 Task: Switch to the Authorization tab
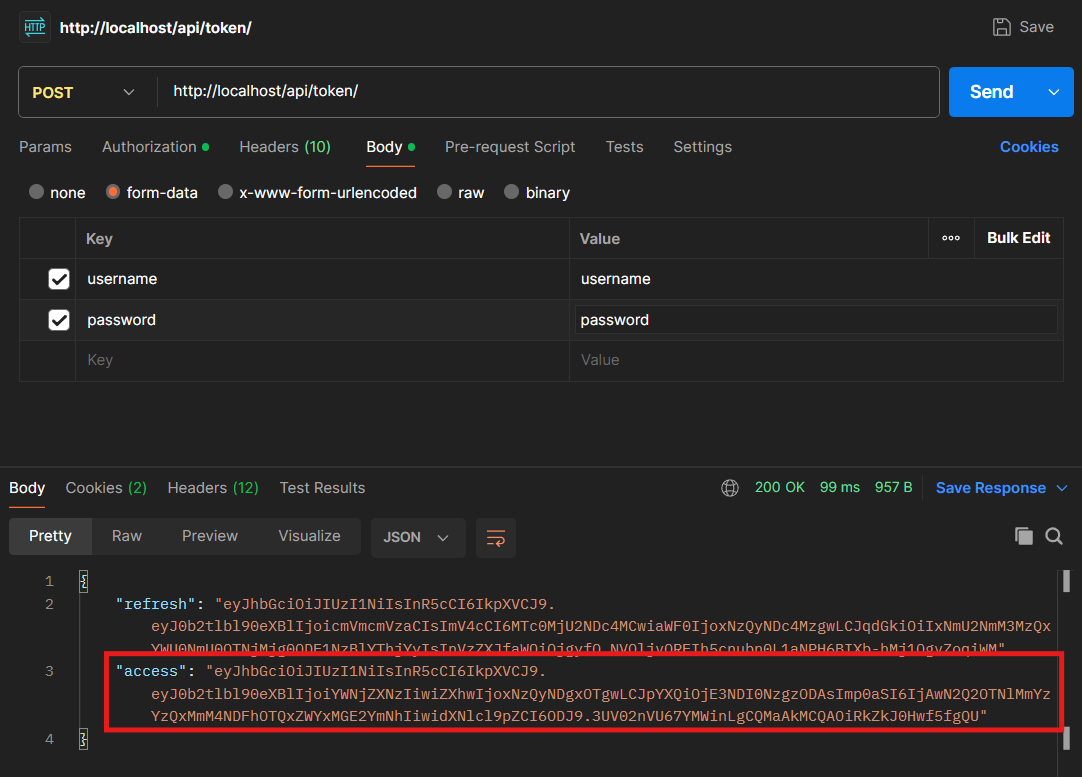[149, 147]
